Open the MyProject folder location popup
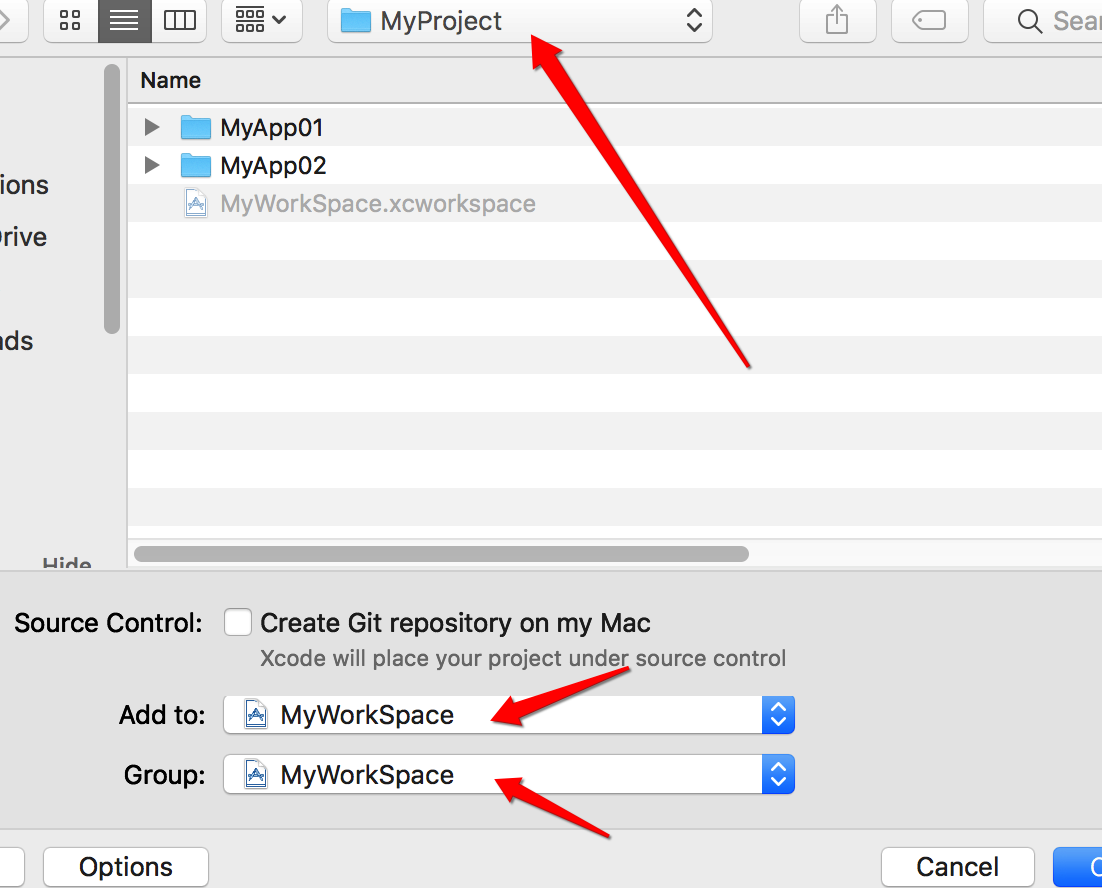 519,20
